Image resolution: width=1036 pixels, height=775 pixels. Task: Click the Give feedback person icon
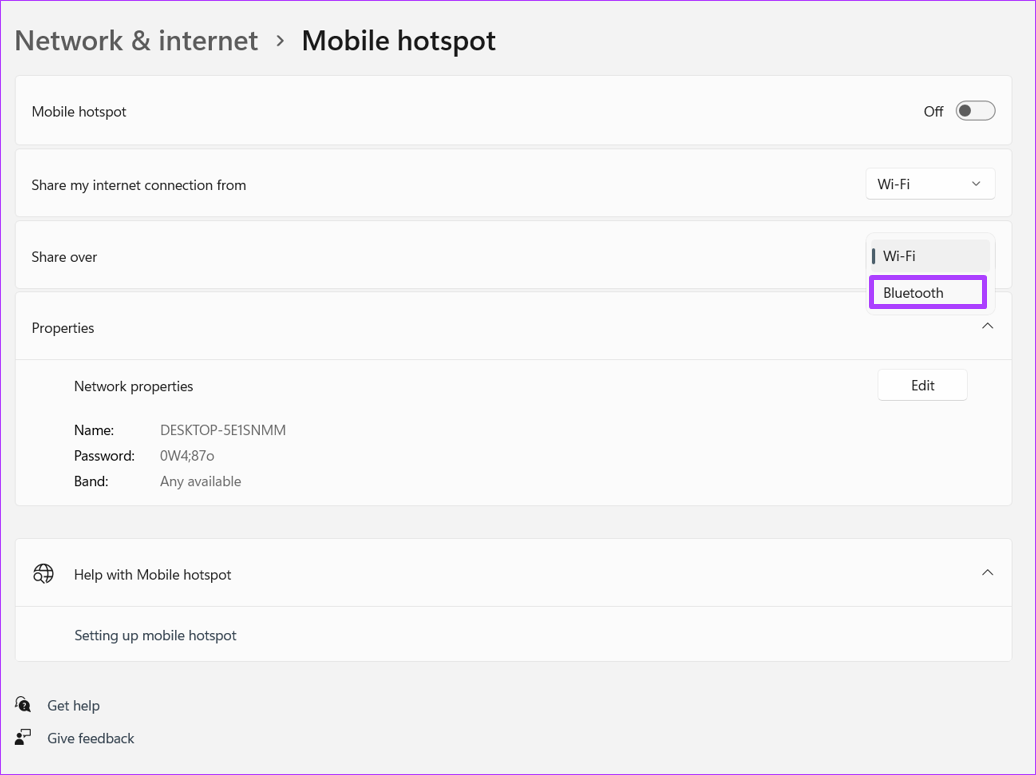click(x=23, y=737)
